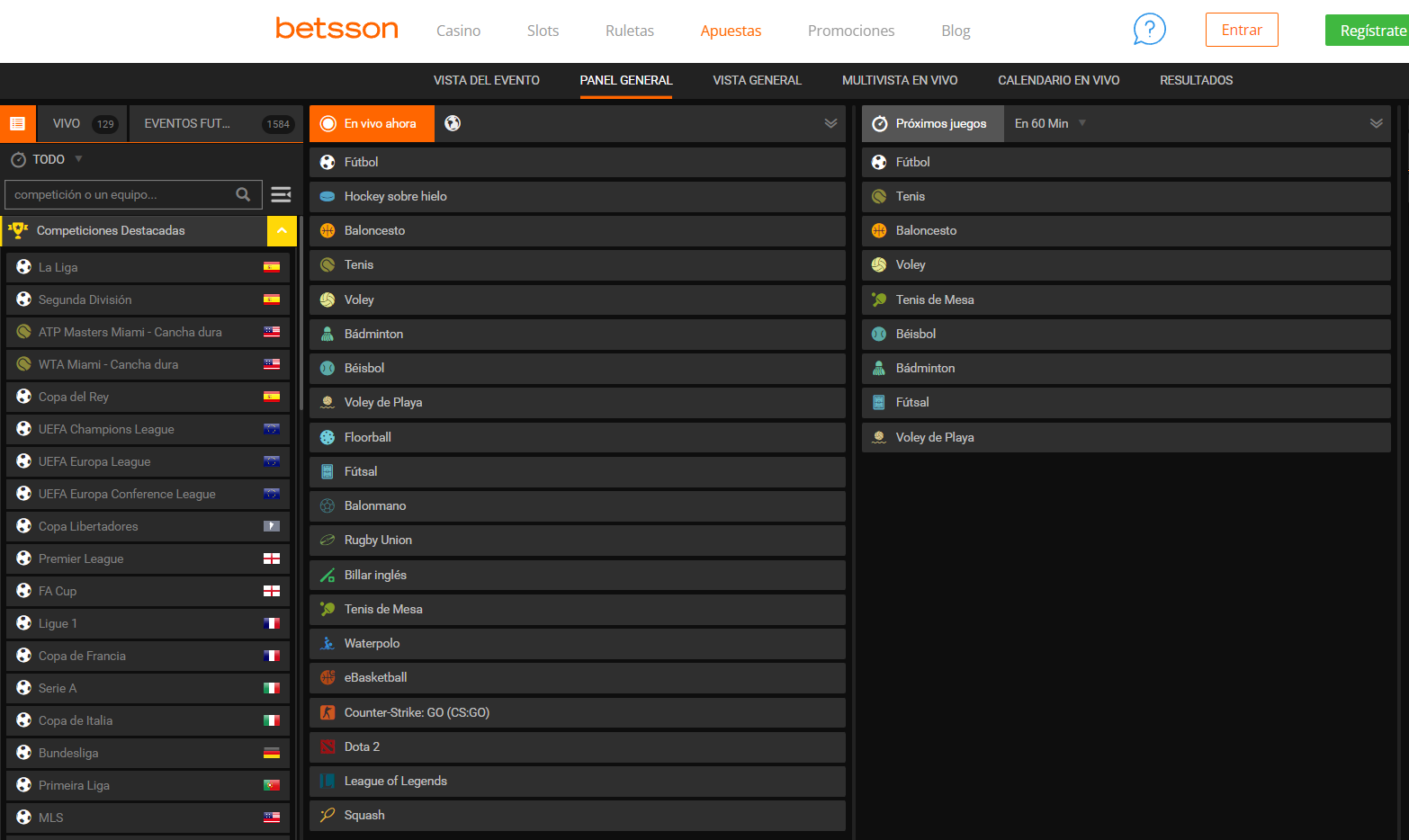This screenshot has width=1409, height=840.
Task: Go to the Slots section
Action: point(543,31)
